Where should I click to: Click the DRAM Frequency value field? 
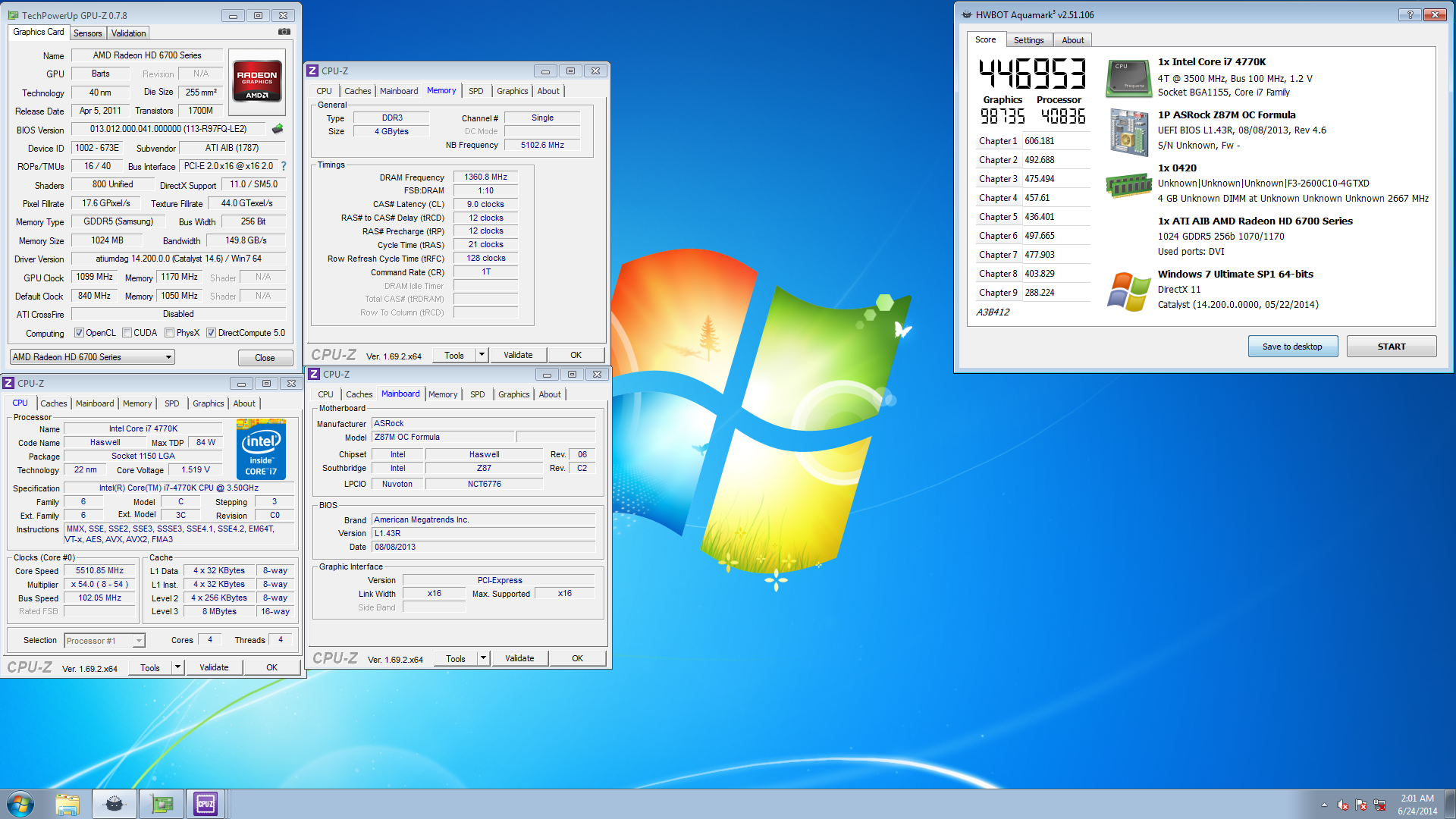(486, 177)
